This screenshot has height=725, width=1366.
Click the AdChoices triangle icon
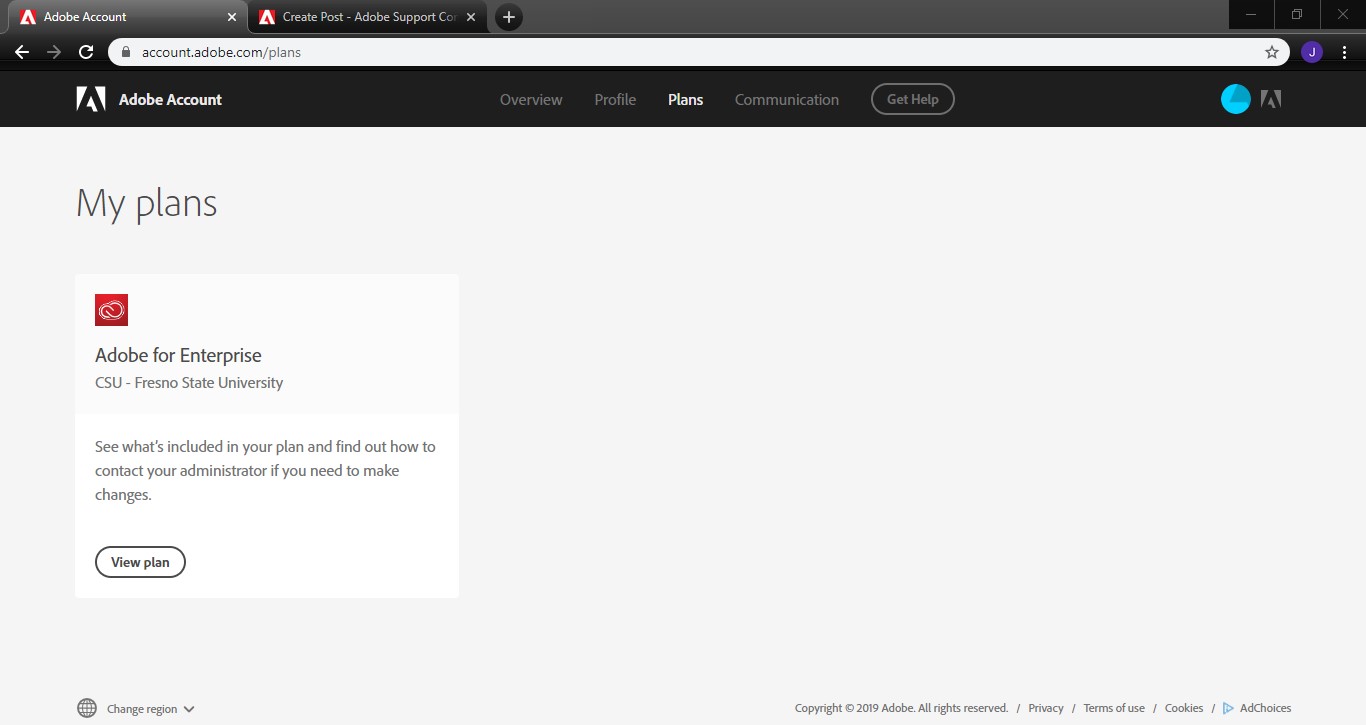1228,708
